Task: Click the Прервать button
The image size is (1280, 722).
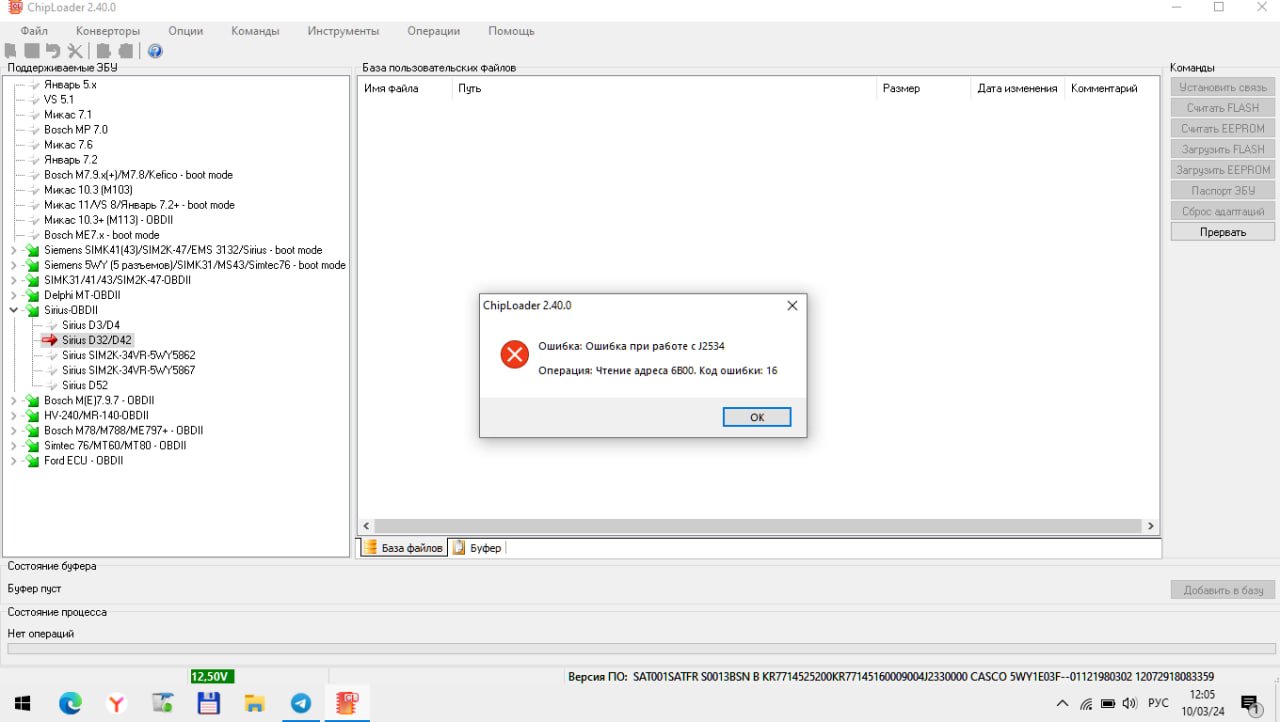Action: 1222,232
